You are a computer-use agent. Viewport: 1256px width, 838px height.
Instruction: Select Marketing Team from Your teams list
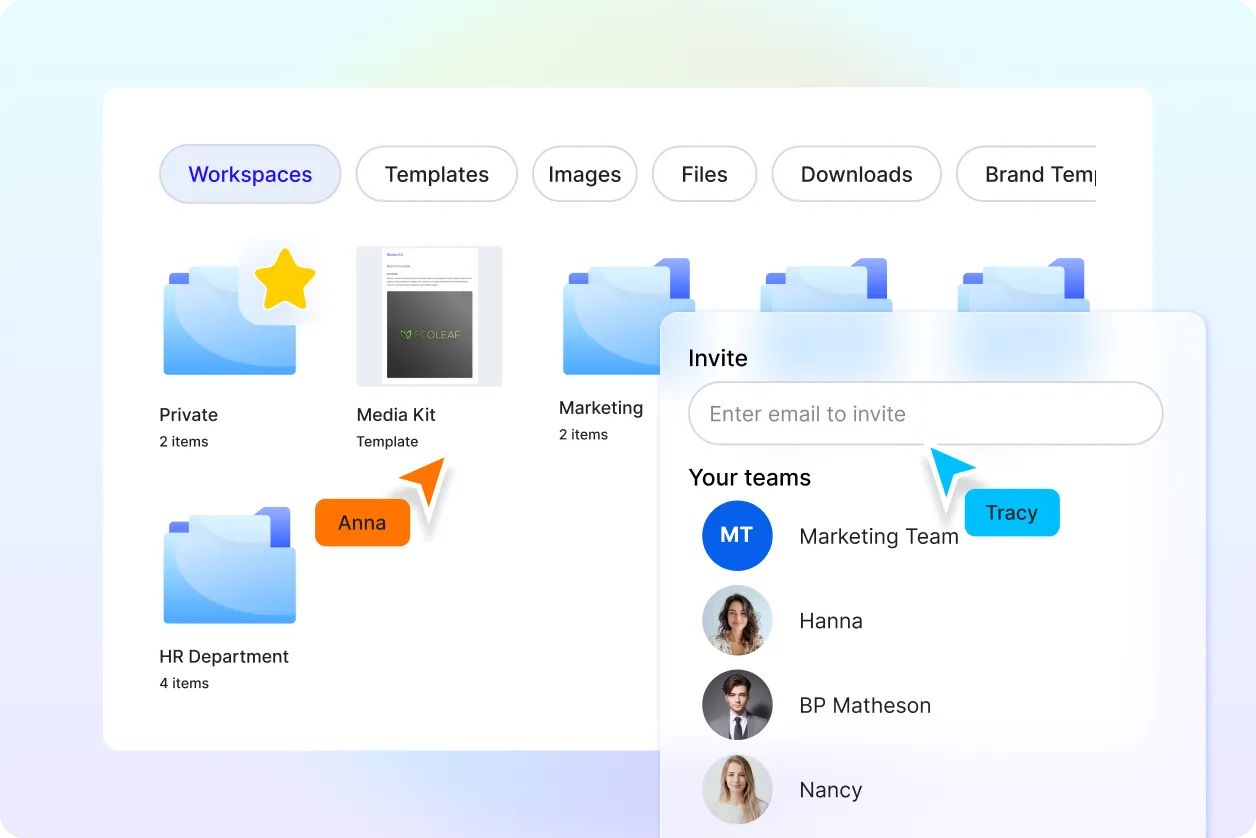(x=878, y=536)
